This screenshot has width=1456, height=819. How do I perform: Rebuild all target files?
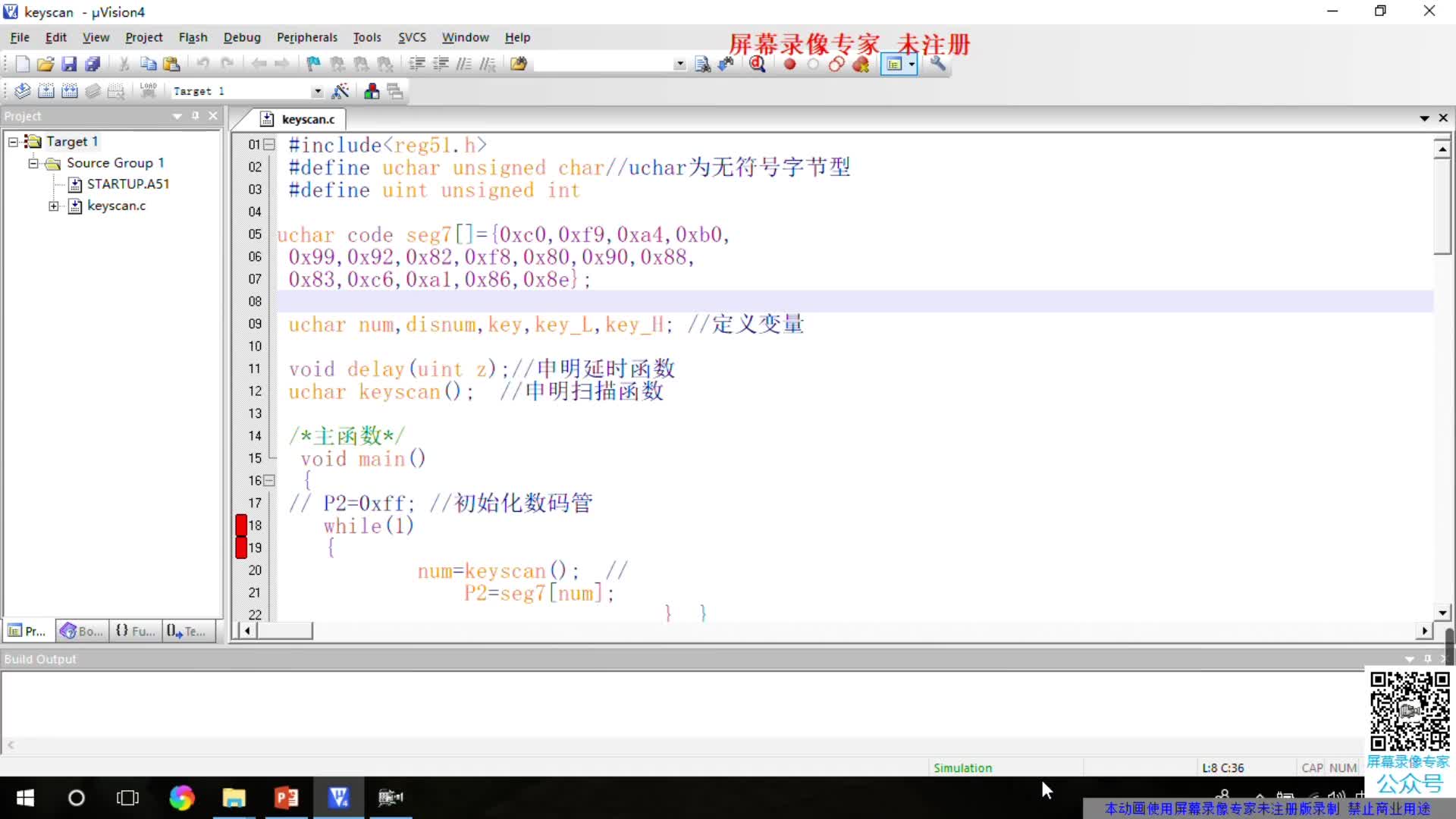tap(70, 91)
